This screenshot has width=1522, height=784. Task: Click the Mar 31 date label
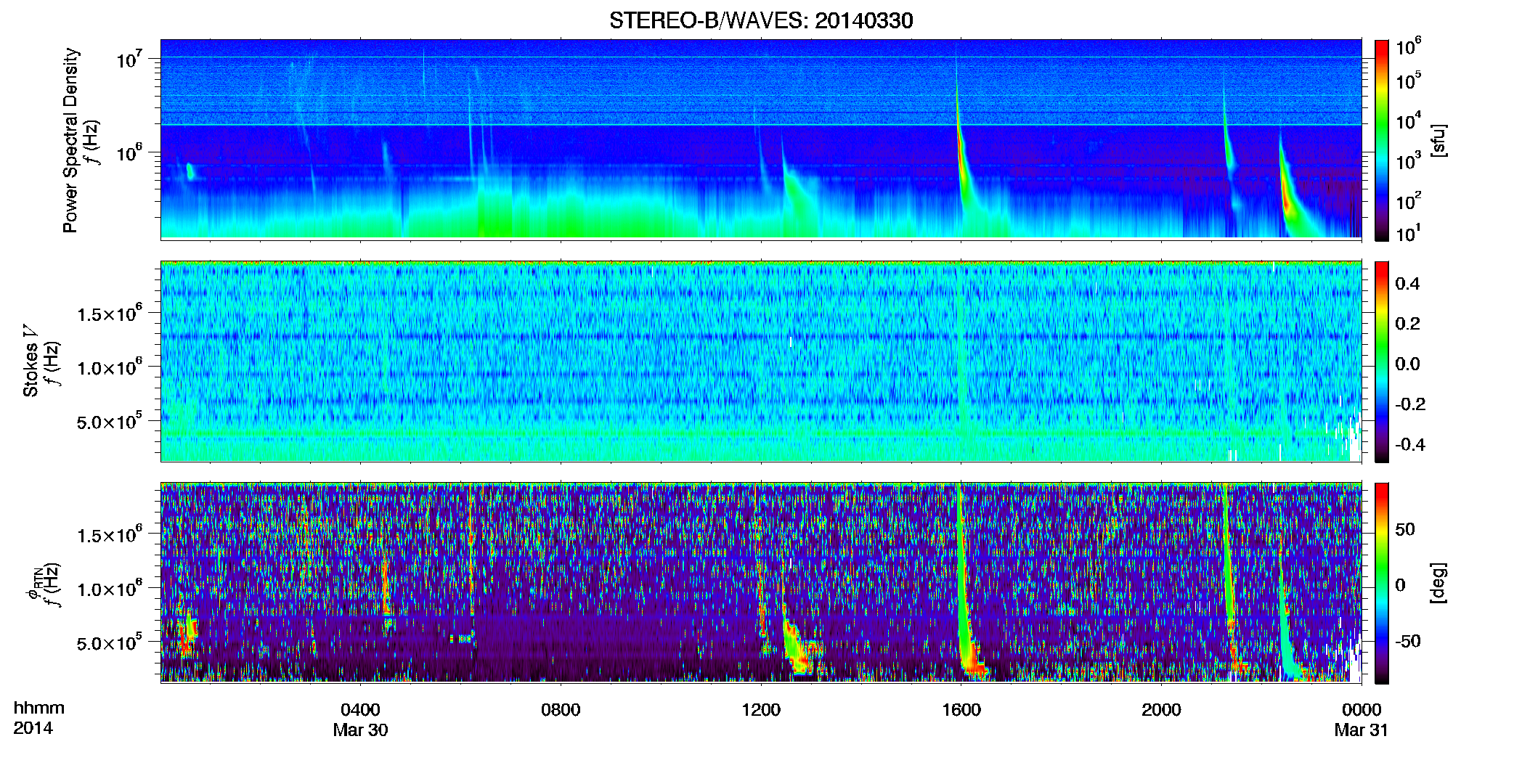[x=1362, y=730]
